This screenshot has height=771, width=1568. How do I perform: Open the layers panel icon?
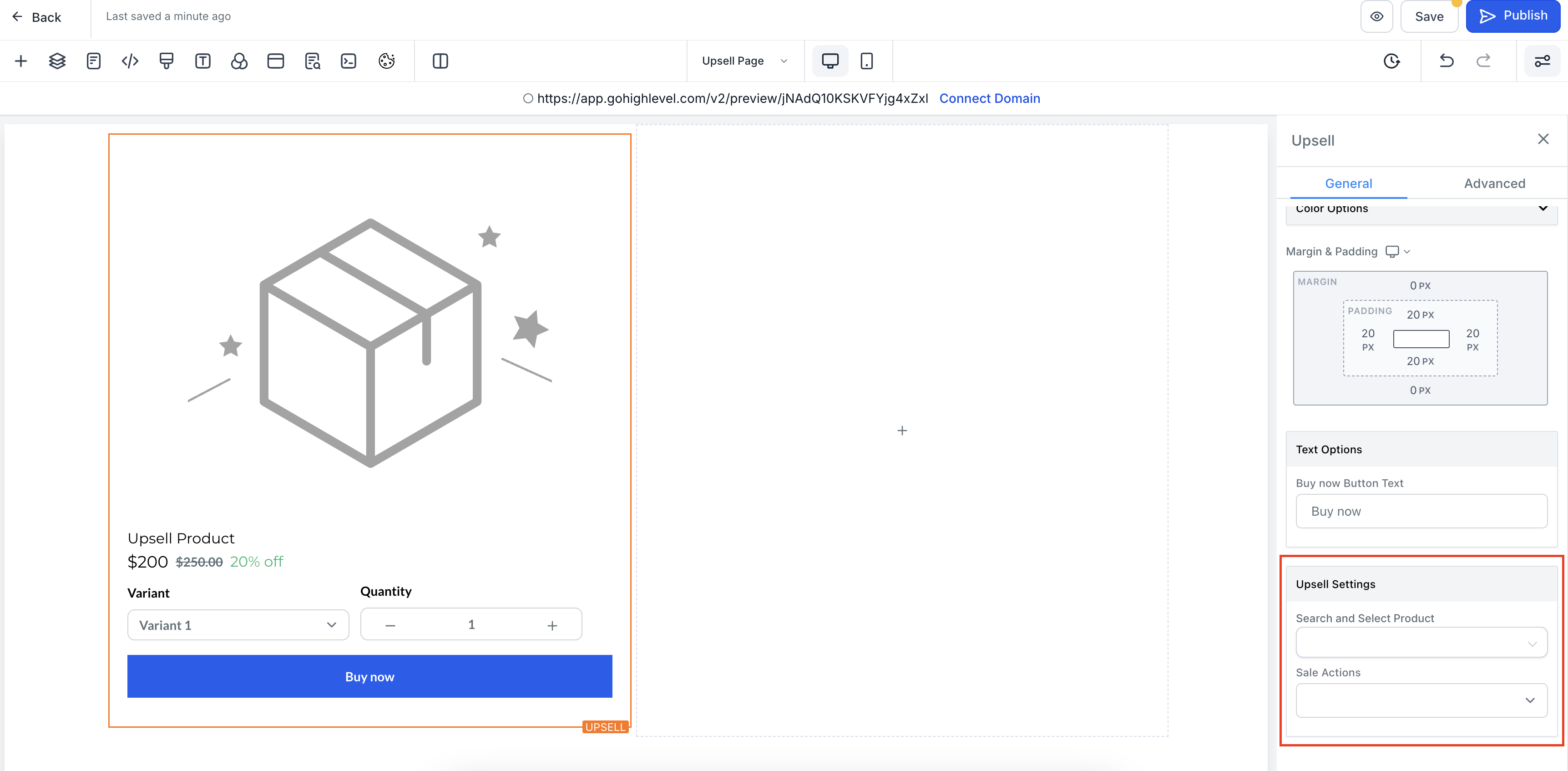coord(57,61)
